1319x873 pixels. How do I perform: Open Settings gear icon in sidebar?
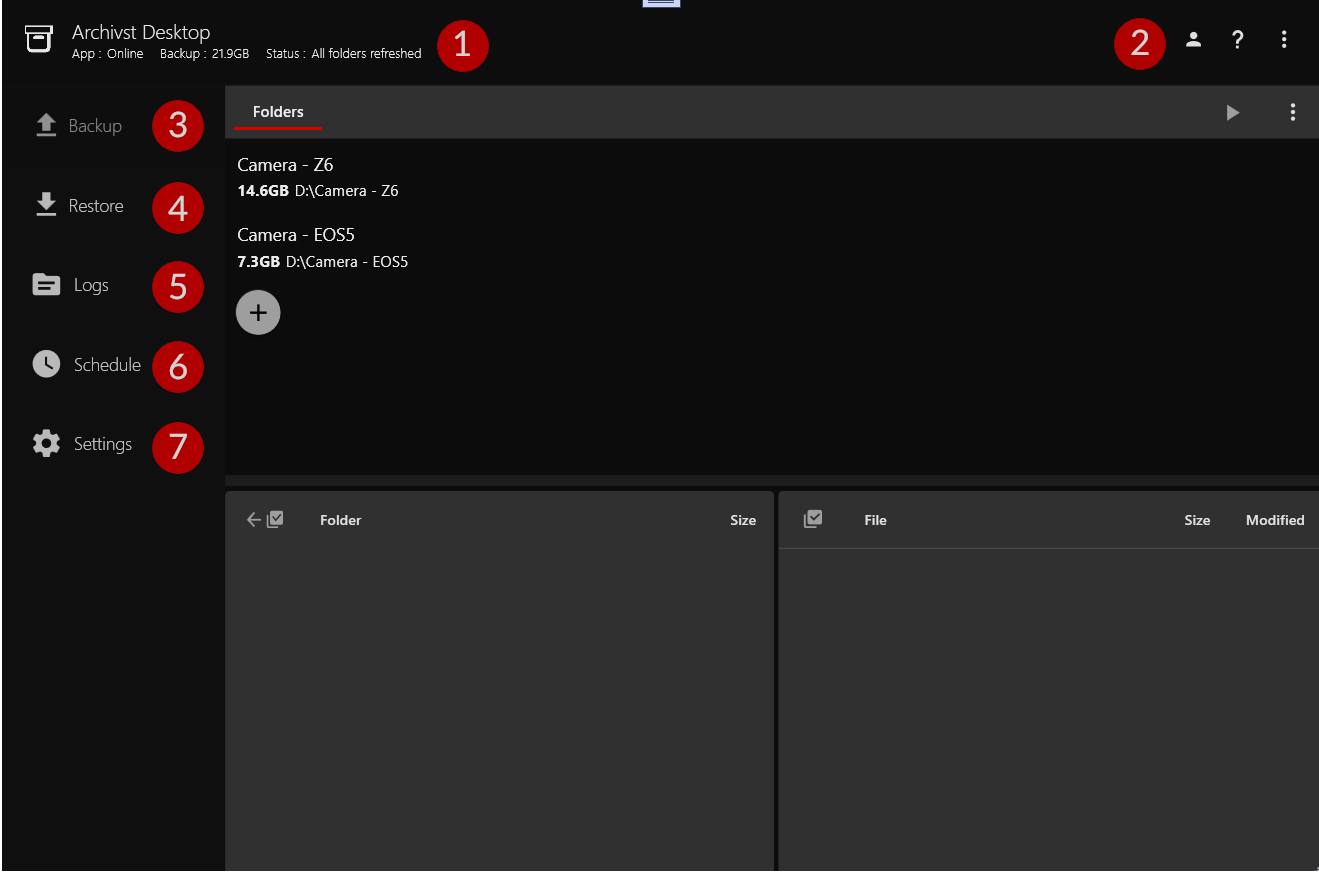46,444
